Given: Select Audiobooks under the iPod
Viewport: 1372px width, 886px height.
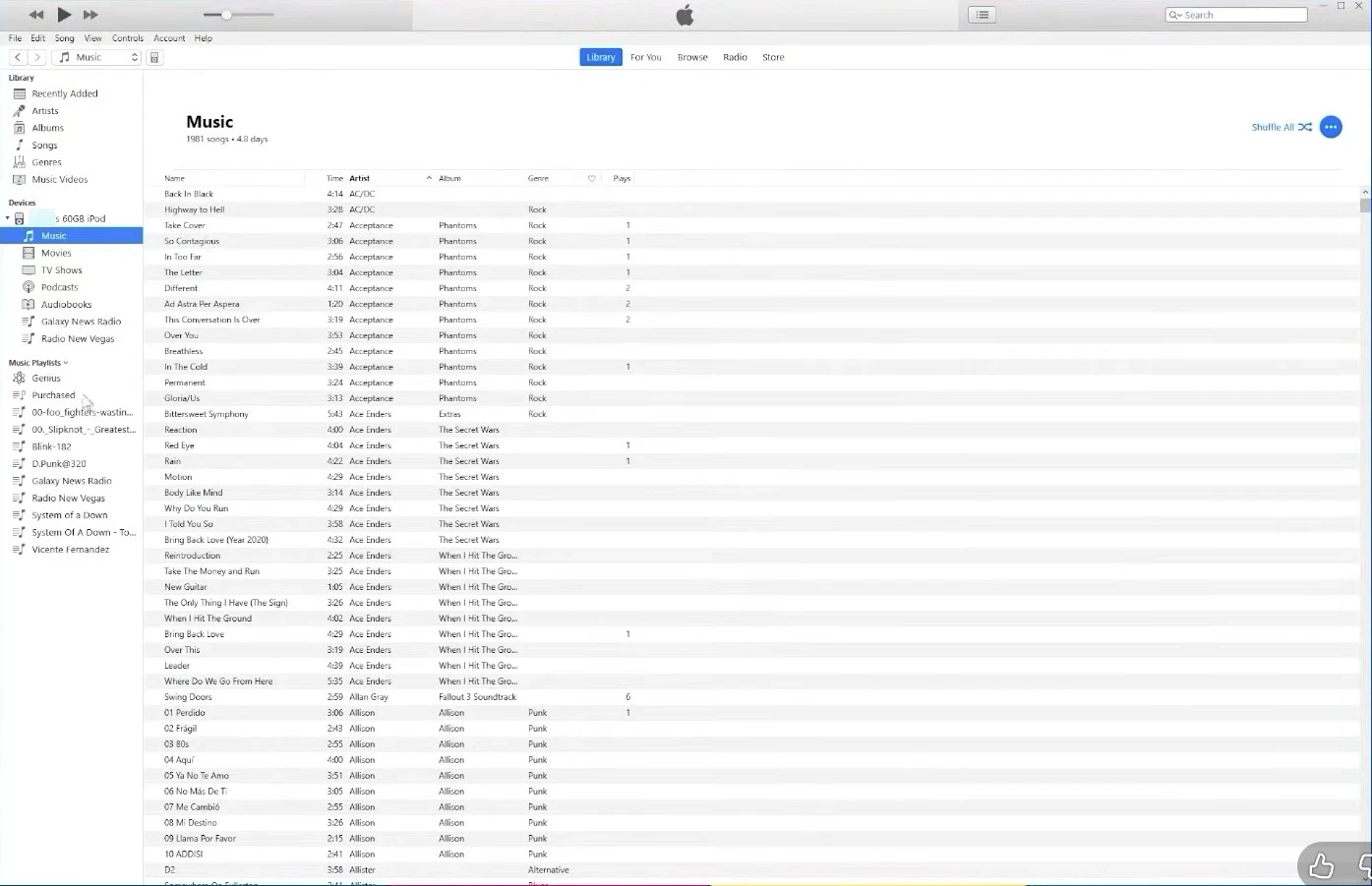Looking at the screenshot, I should (x=66, y=305).
